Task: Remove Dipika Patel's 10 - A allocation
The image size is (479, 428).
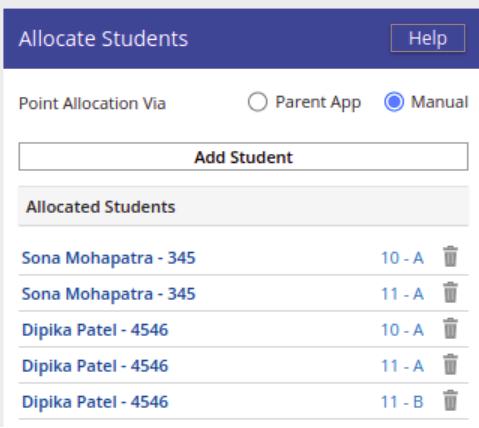Action: pos(450,328)
